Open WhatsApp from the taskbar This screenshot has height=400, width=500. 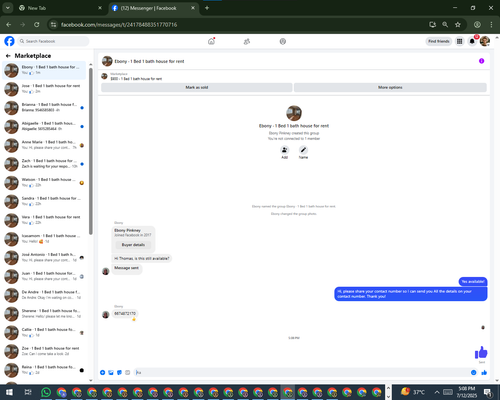tap(46, 392)
